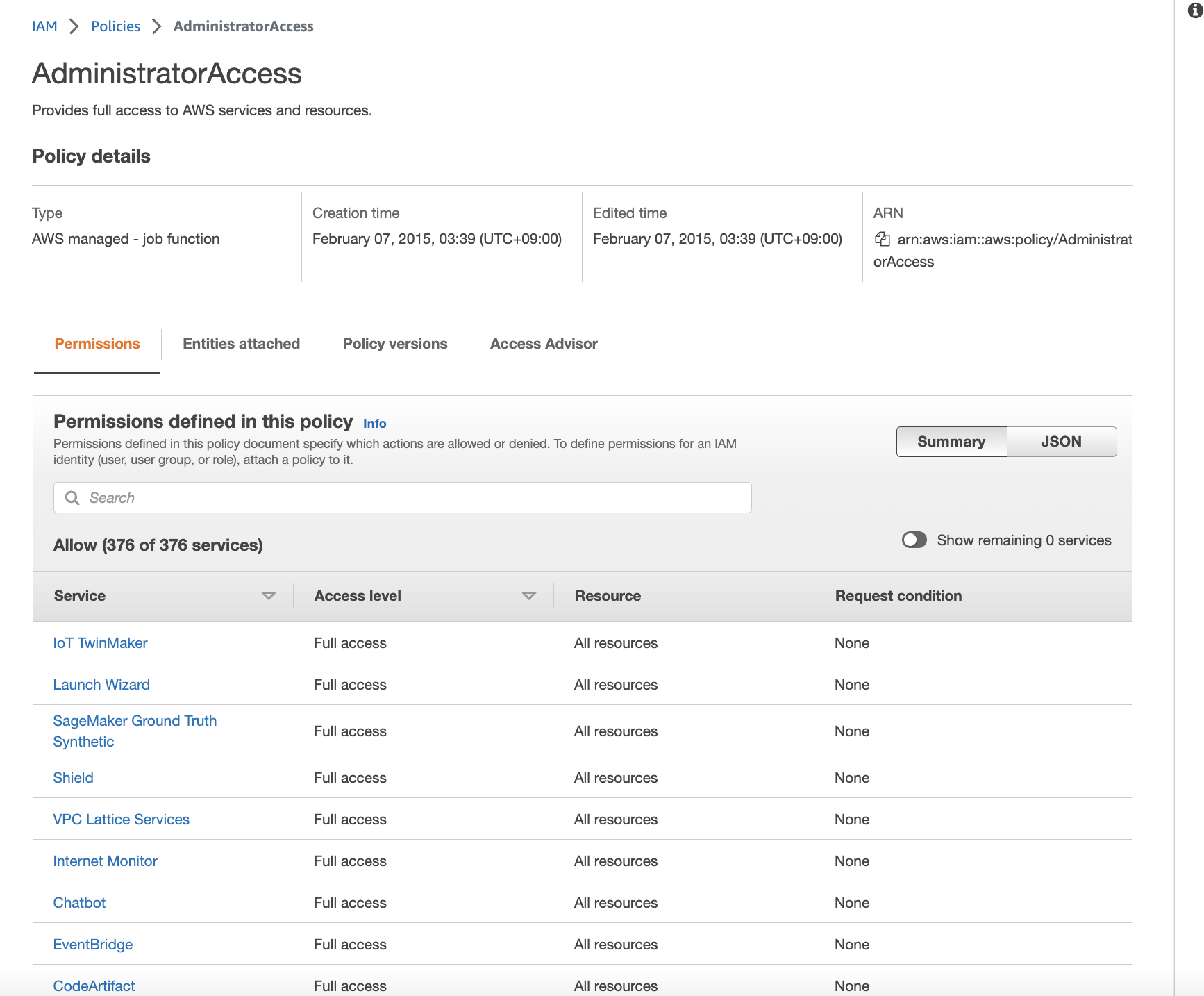Click the Creation time value February 07, 2015
The width and height of the screenshot is (1204, 996).
(437, 239)
